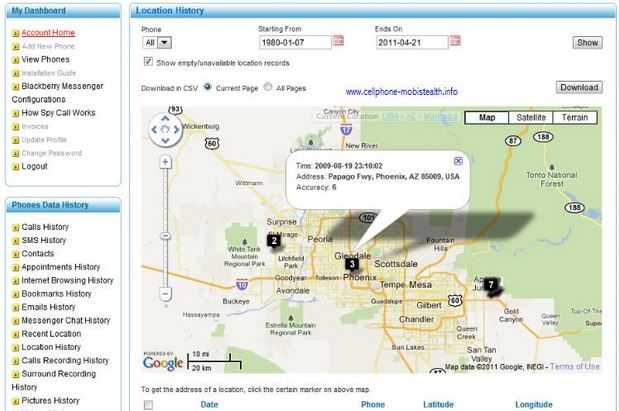
Task: Tick the select-all checkbox beside Date header
Action: [148, 405]
